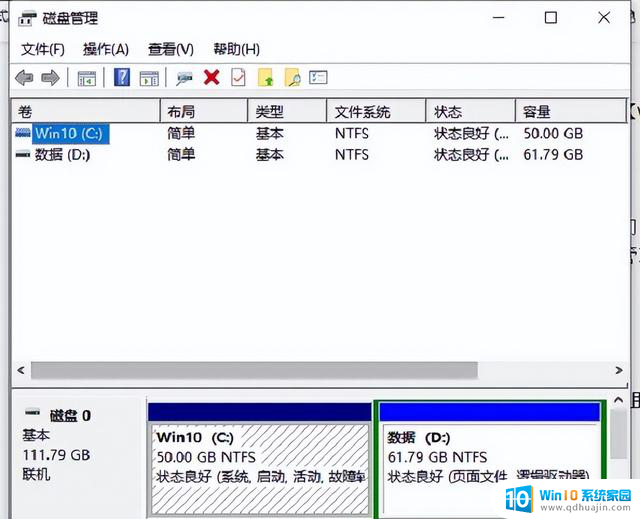Viewport: 640px width, 519px height.
Task: Click the Win10 (C:) volume drive icon
Action: (x=23, y=133)
